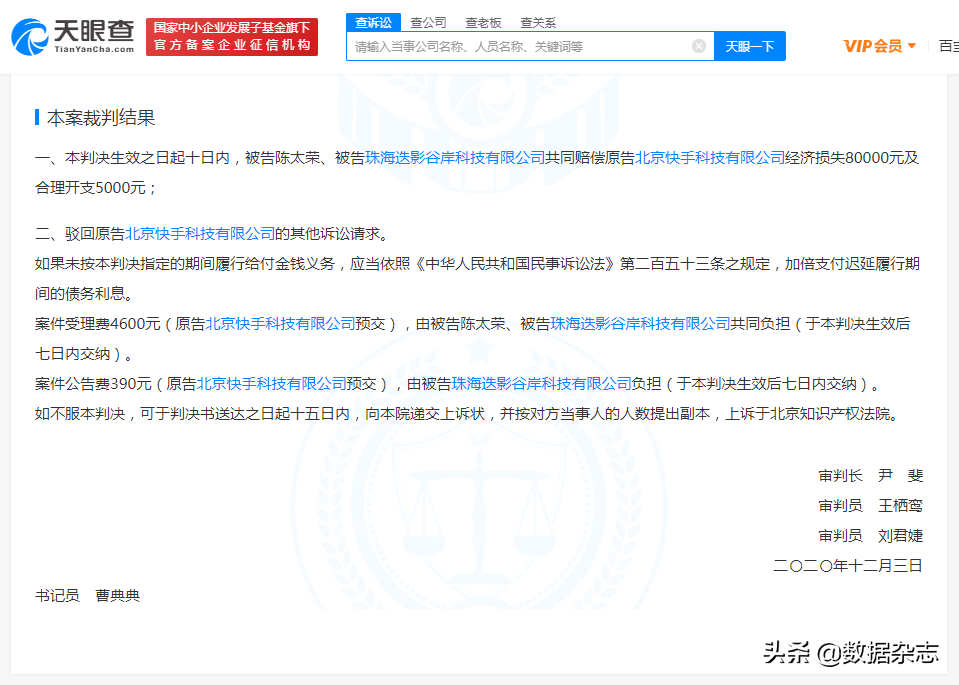Open the 查老板 tab
The width and height of the screenshot is (959, 685).
[483, 22]
